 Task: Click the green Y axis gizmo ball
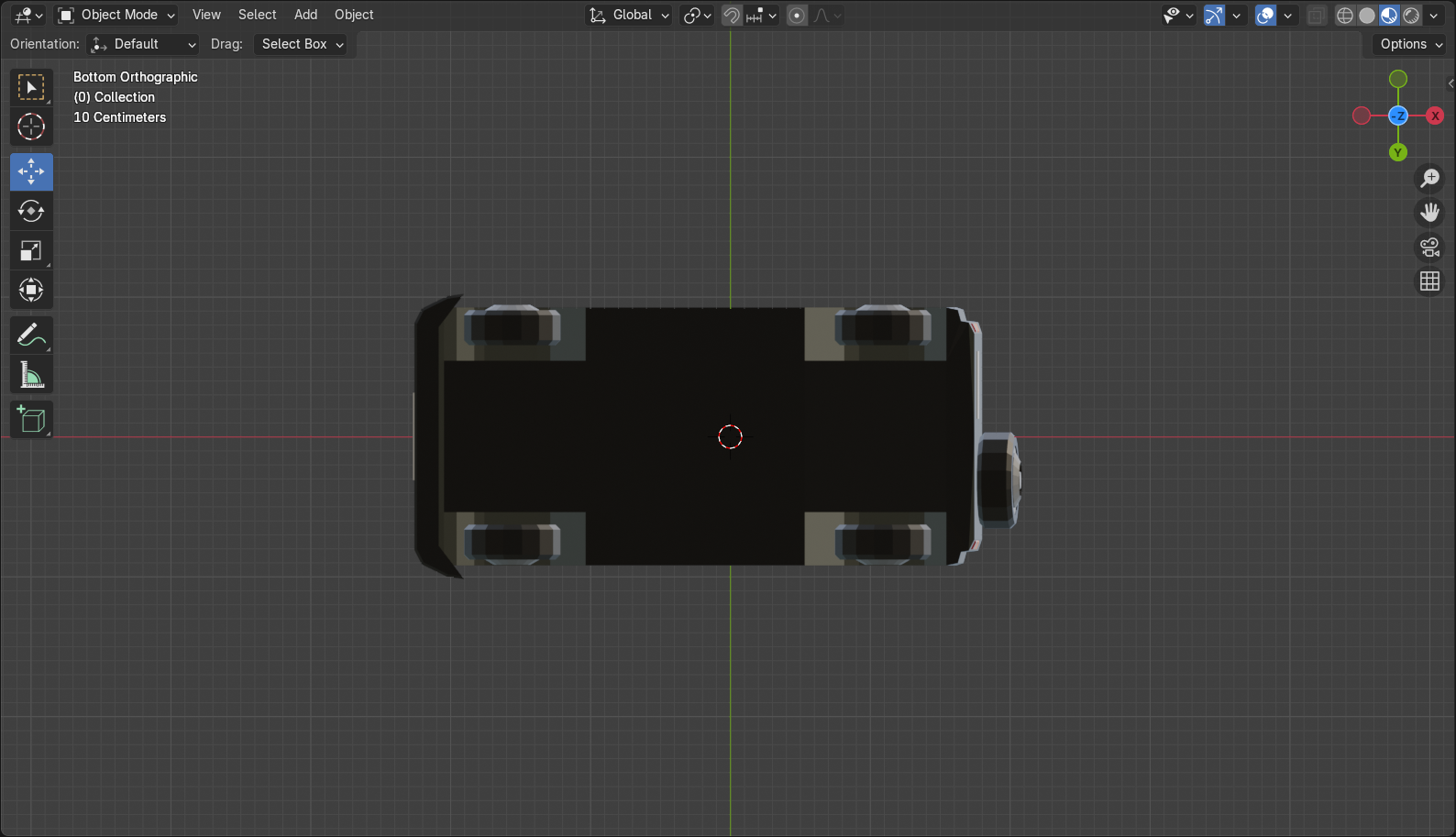click(x=1398, y=152)
